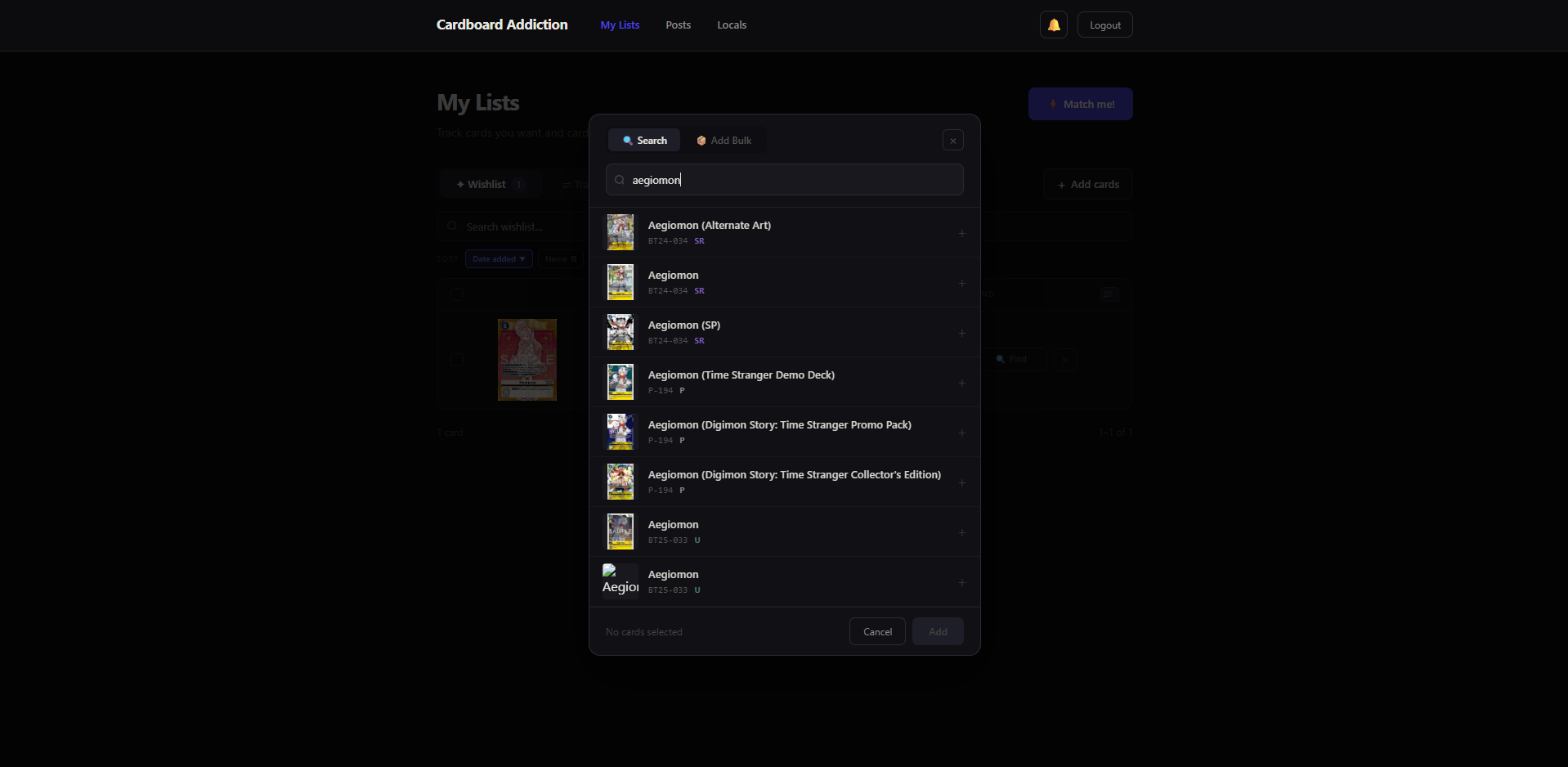
Task: Open My Lists navigation item
Action: point(620,25)
